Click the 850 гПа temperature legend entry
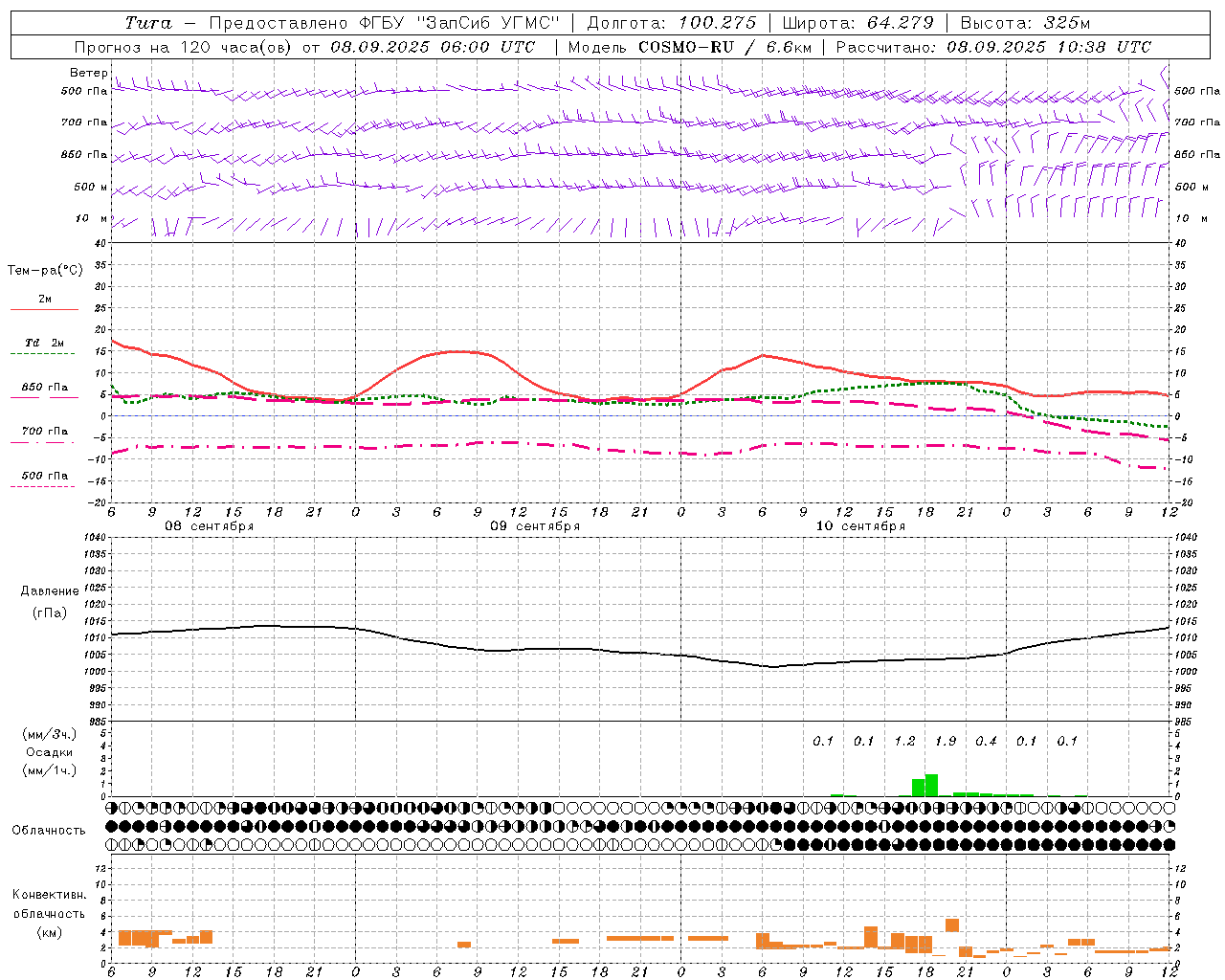This screenshot has height=980, width=1225. pyautogui.click(x=45, y=388)
